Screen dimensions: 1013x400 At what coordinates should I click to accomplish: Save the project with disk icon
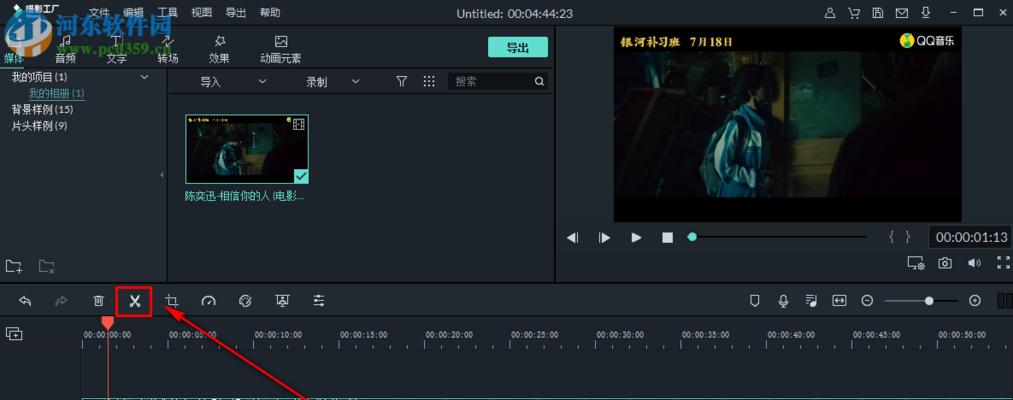(x=878, y=13)
